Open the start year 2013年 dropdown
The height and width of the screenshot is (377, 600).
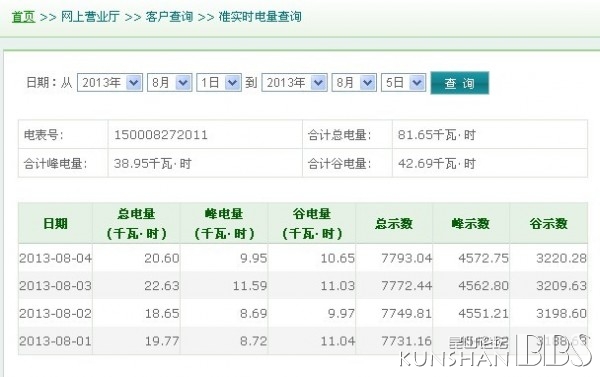point(110,82)
